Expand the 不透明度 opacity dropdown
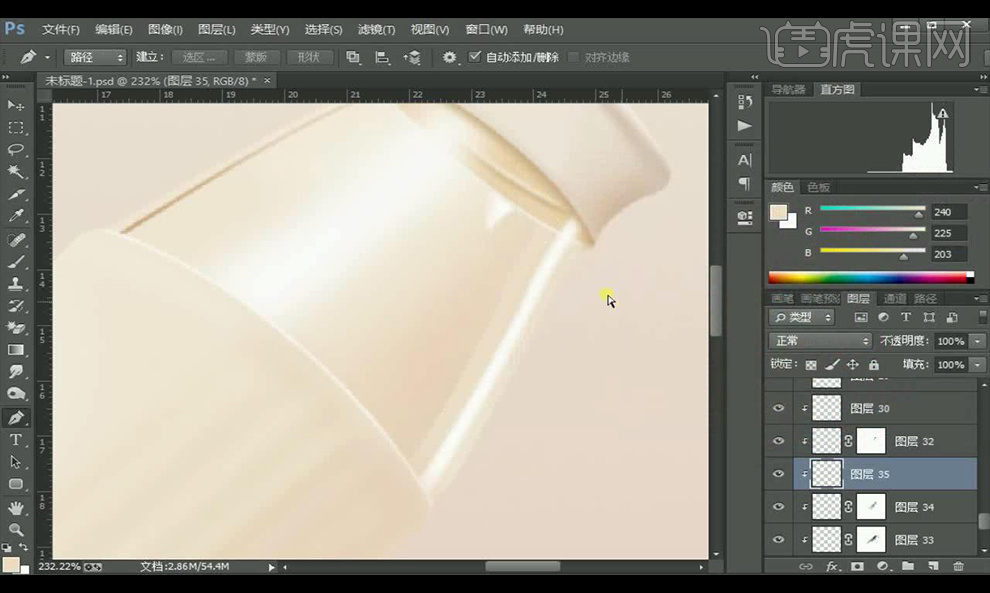 [978, 341]
